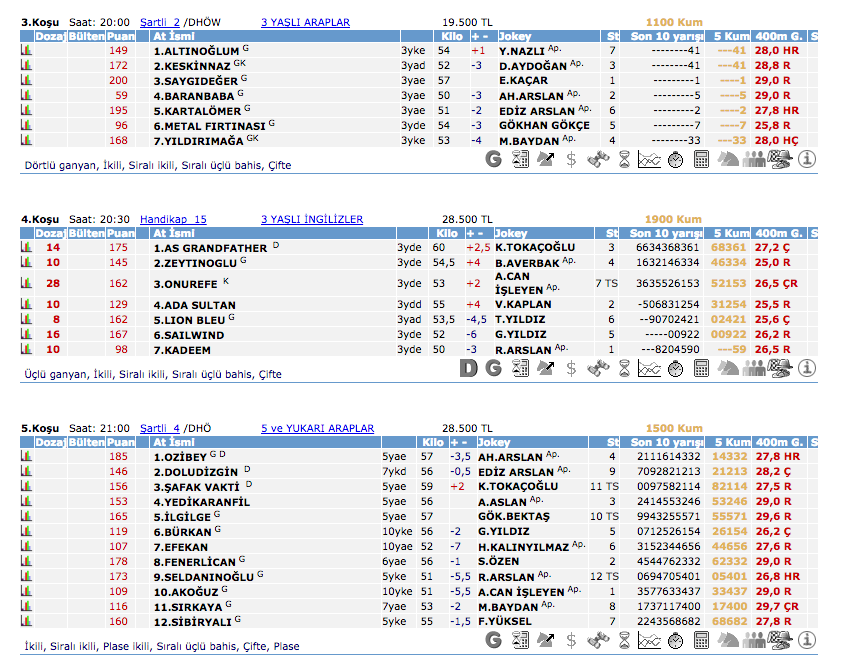Open the calculator icon under race 4
The height and width of the screenshot is (670, 856).
click(701, 368)
